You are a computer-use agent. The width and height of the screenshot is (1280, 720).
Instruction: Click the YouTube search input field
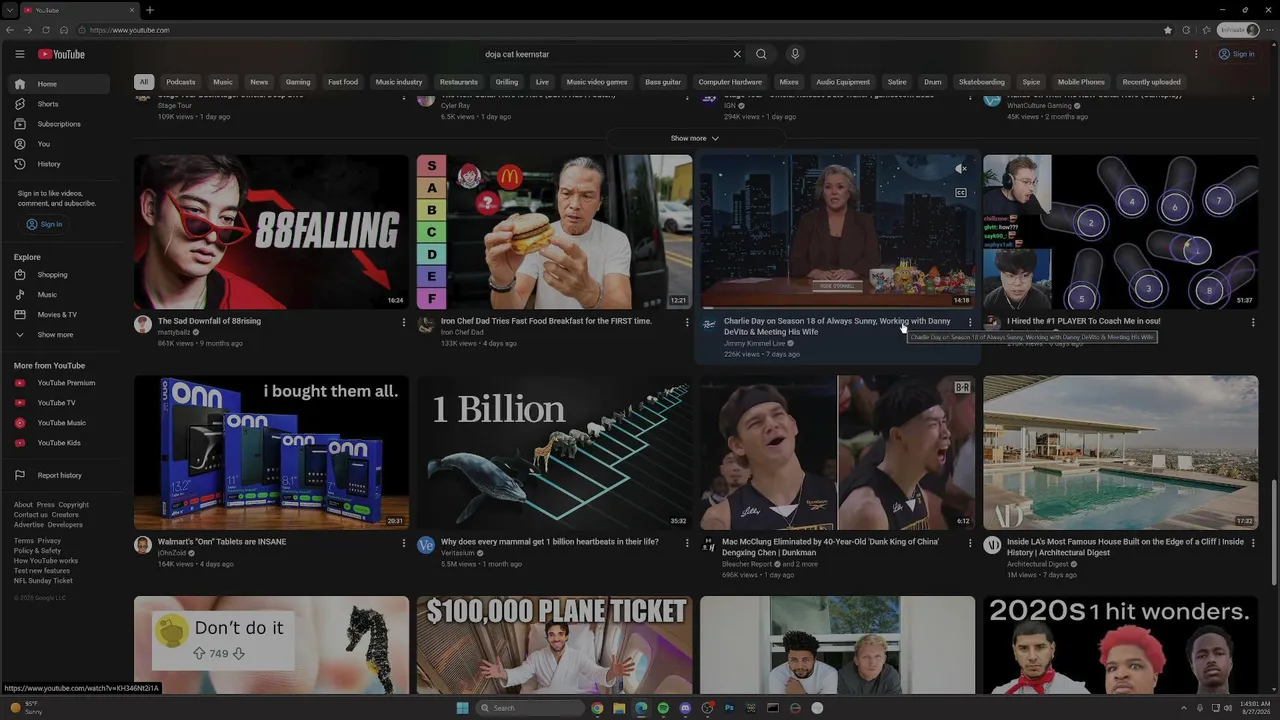coord(605,54)
